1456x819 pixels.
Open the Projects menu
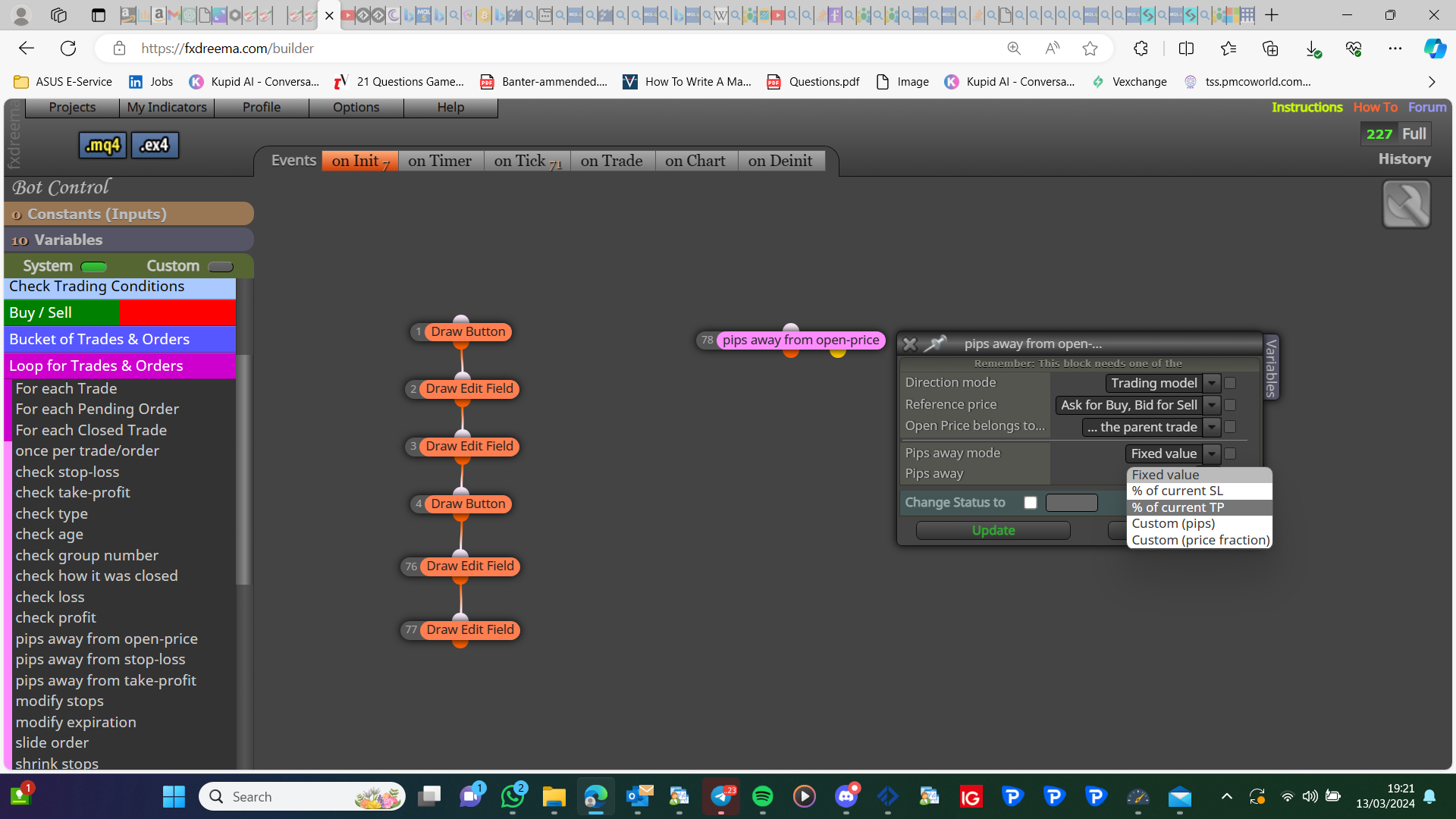pyautogui.click(x=72, y=108)
